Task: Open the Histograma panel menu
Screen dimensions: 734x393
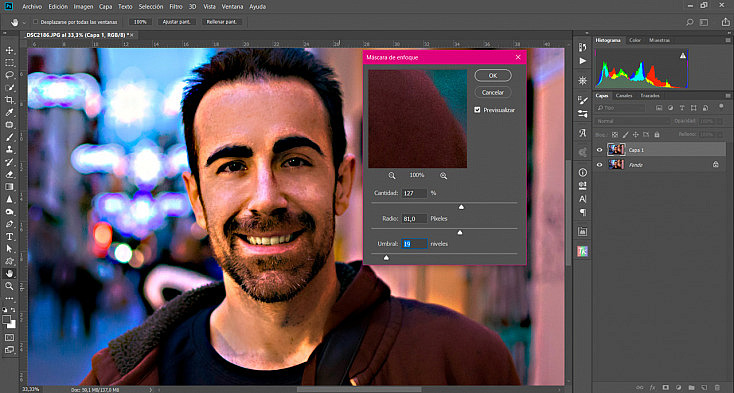Action: tap(727, 41)
